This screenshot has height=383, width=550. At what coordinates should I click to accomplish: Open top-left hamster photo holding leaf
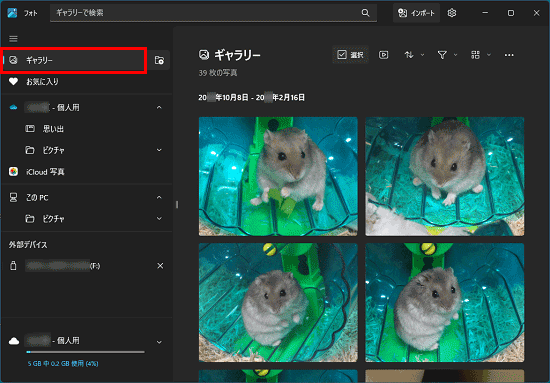[x=278, y=176]
